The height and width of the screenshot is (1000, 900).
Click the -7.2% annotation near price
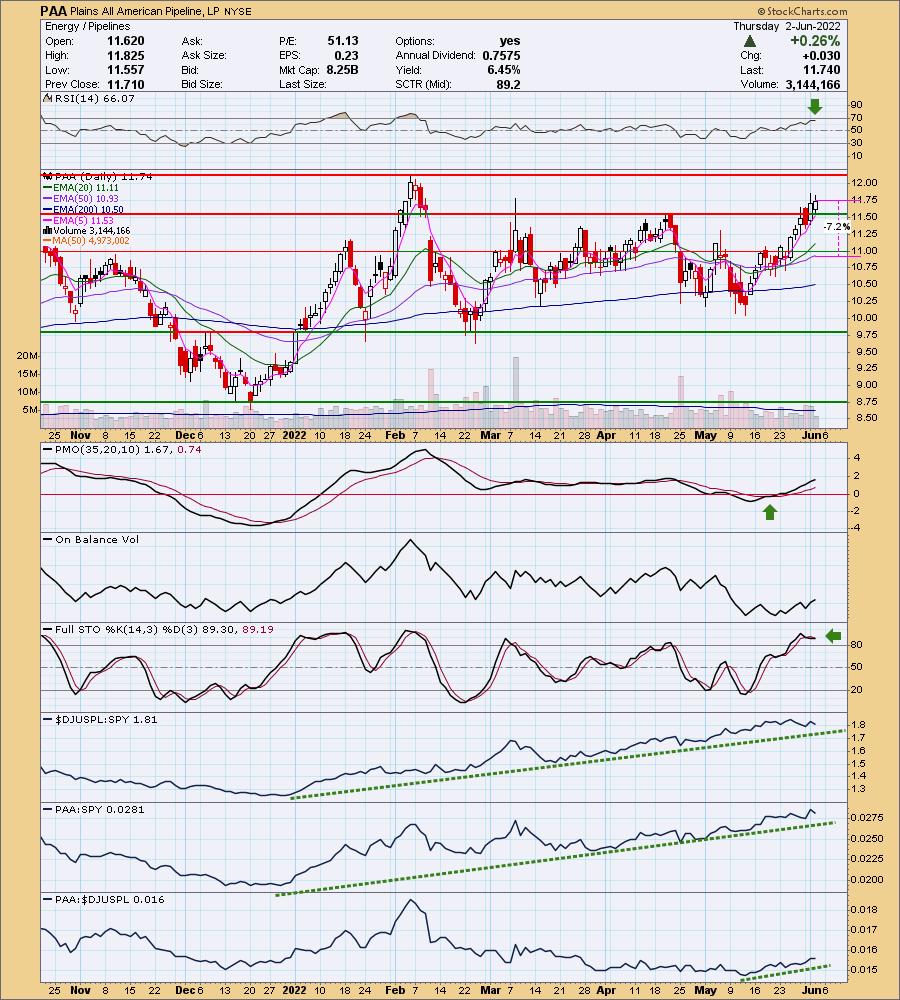836,226
